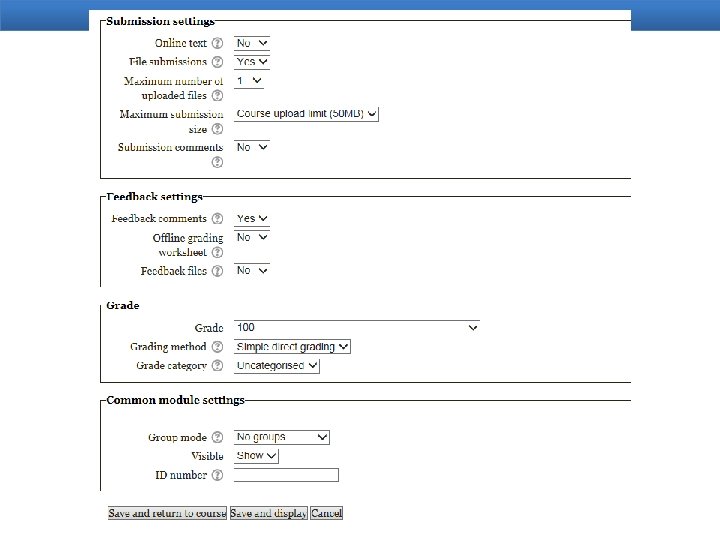Click Save and return to course
This screenshot has height=540, width=720.
click(167, 513)
